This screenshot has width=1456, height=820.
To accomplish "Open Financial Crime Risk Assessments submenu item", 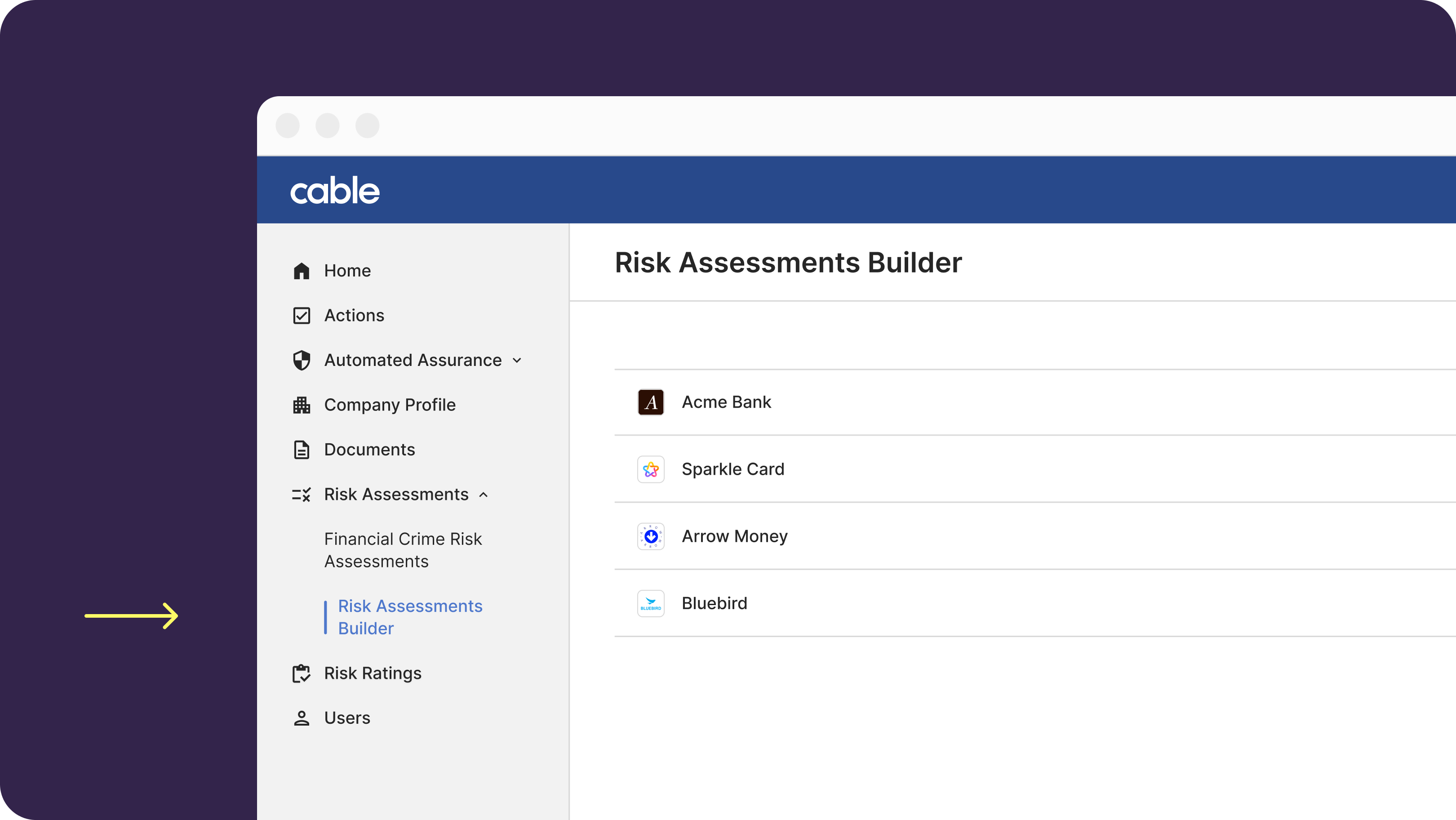I will (x=403, y=550).
